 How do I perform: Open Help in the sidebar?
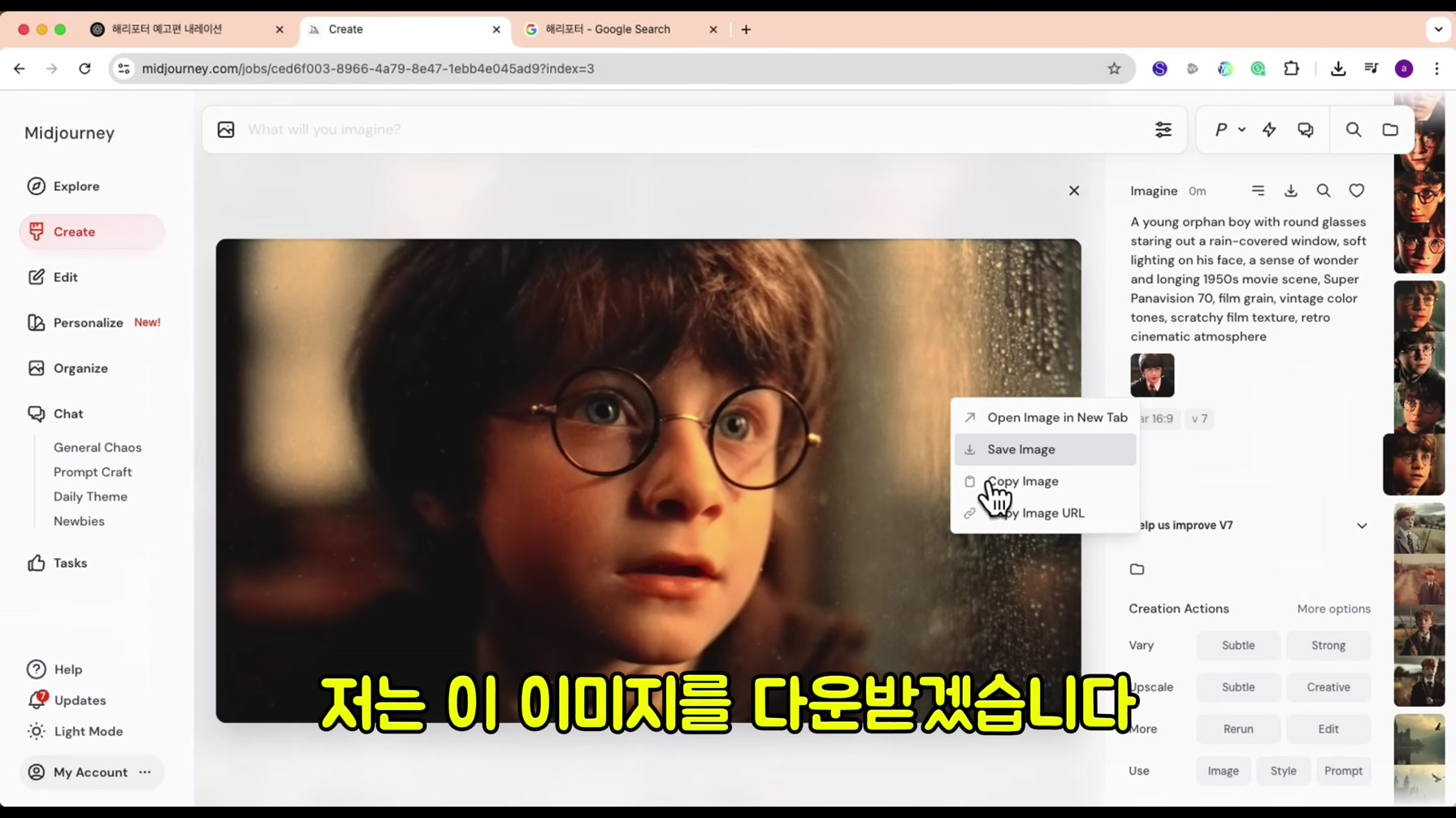pos(54,669)
